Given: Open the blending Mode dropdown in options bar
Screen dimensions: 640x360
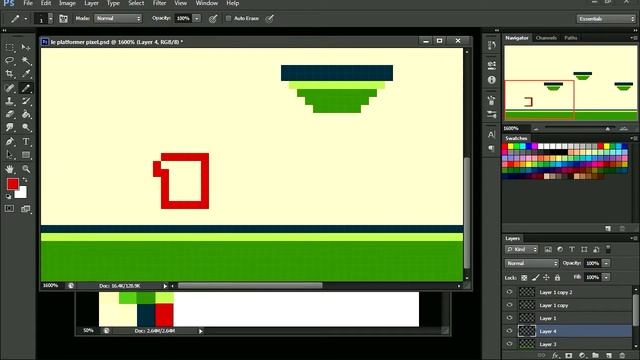Looking at the screenshot, I should [118, 18].
